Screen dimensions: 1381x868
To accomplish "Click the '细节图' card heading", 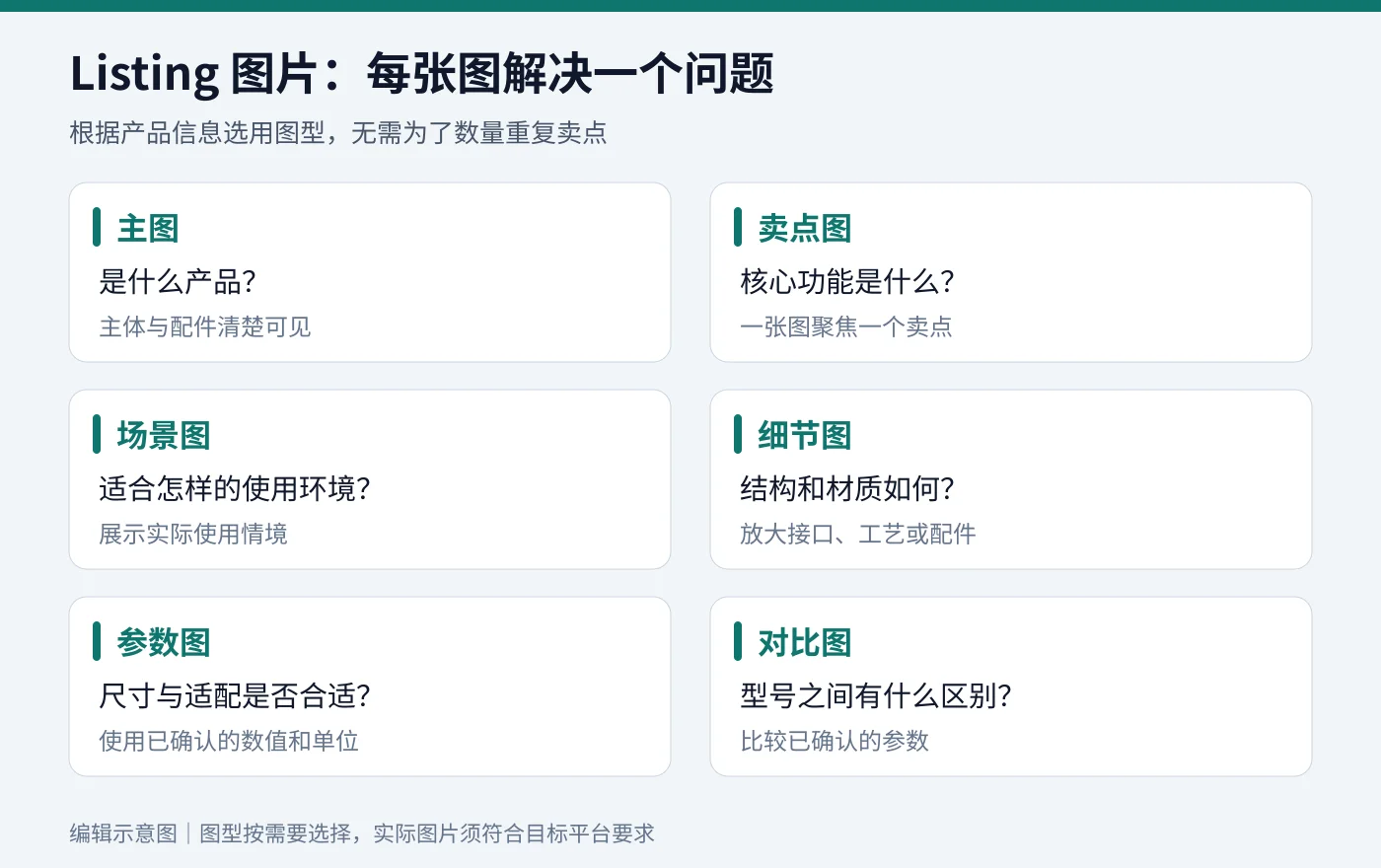I will (x=805, y=435).
